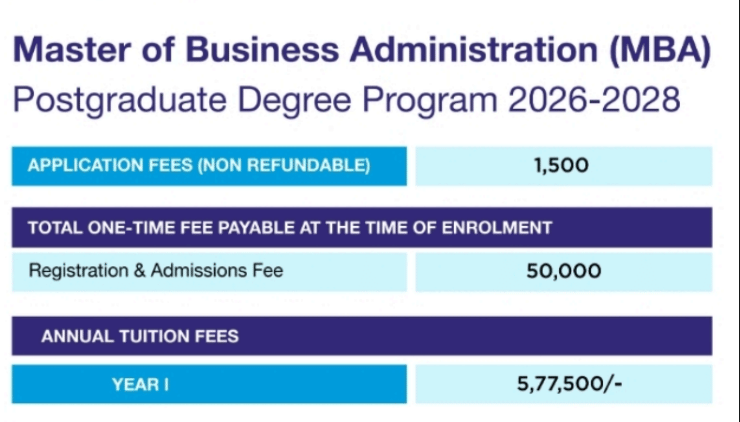Click the Master of Business Administration heading

tap(362, 52)
